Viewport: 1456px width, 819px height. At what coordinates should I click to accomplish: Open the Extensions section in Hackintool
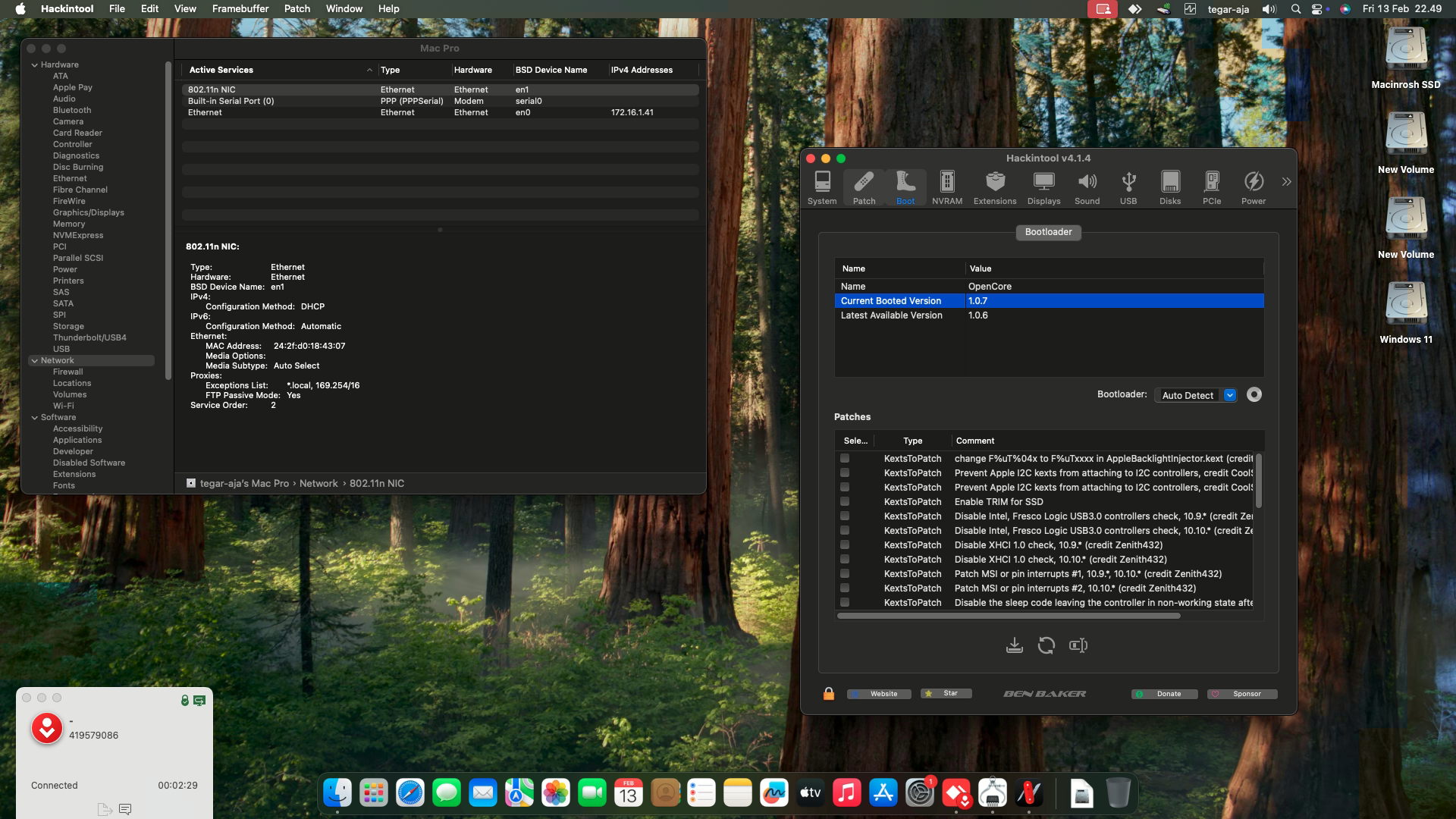tap(995, 187)
